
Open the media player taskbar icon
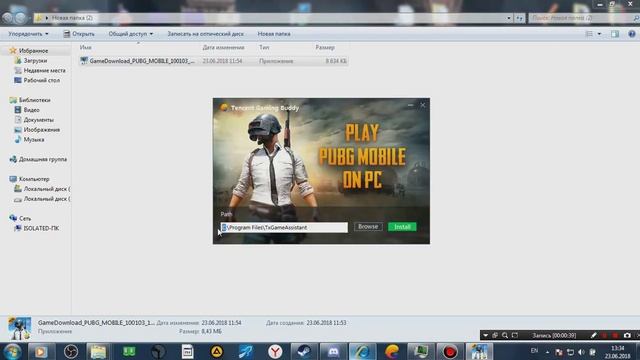40,351
